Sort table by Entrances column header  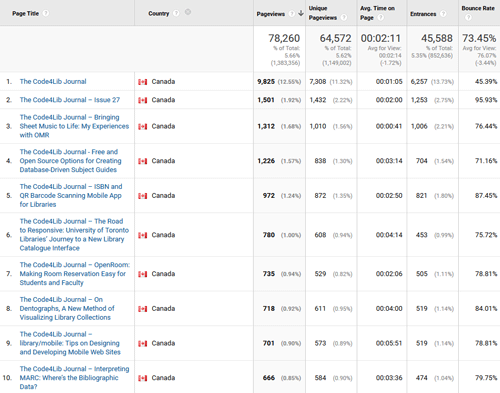click(423, 14)
